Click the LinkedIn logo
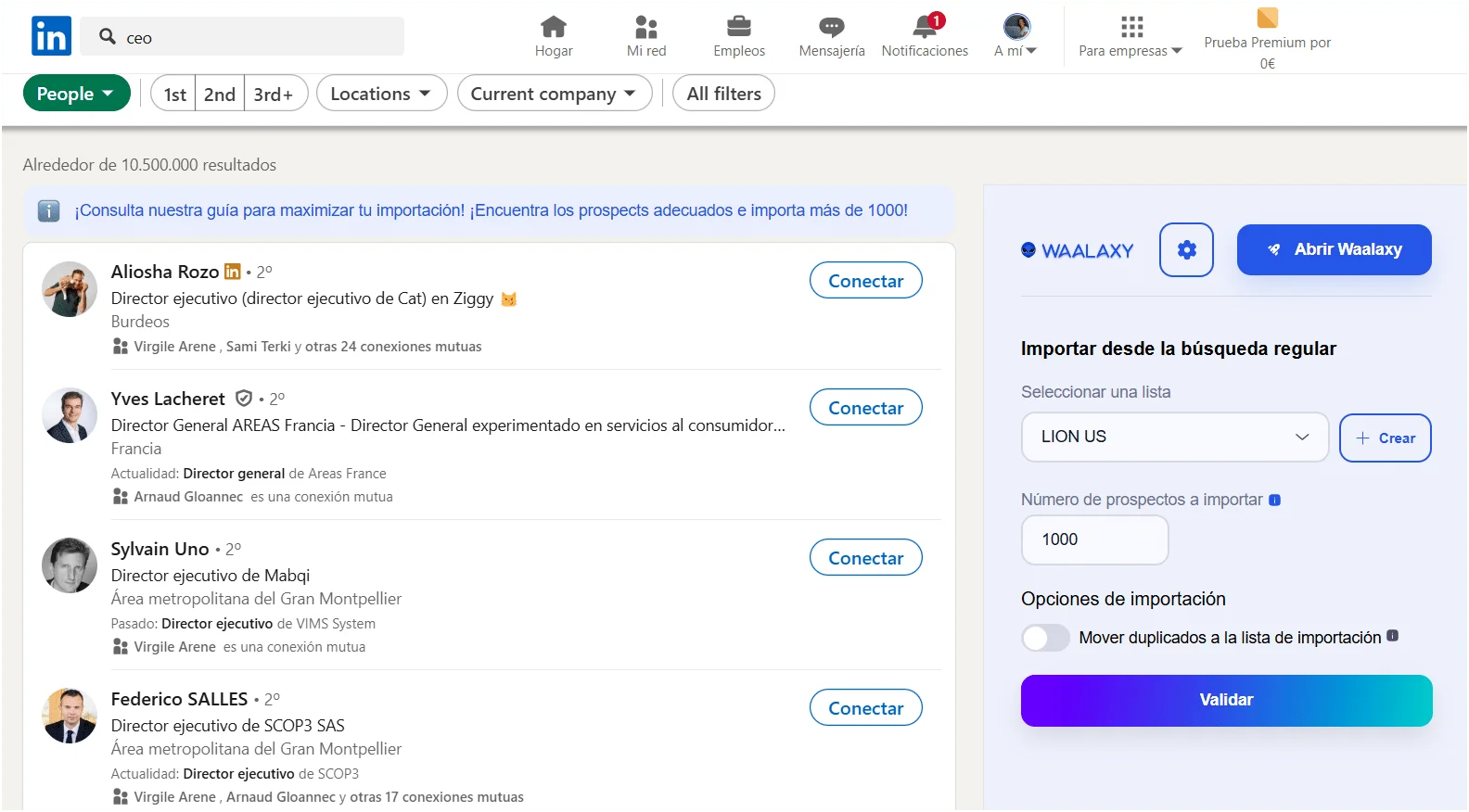 click(x=51, y=36)
